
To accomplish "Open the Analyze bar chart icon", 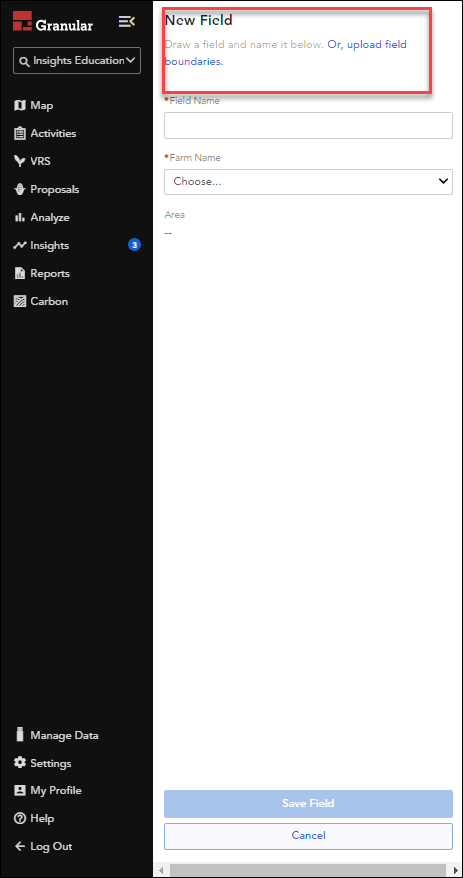I will click(20, 217).
